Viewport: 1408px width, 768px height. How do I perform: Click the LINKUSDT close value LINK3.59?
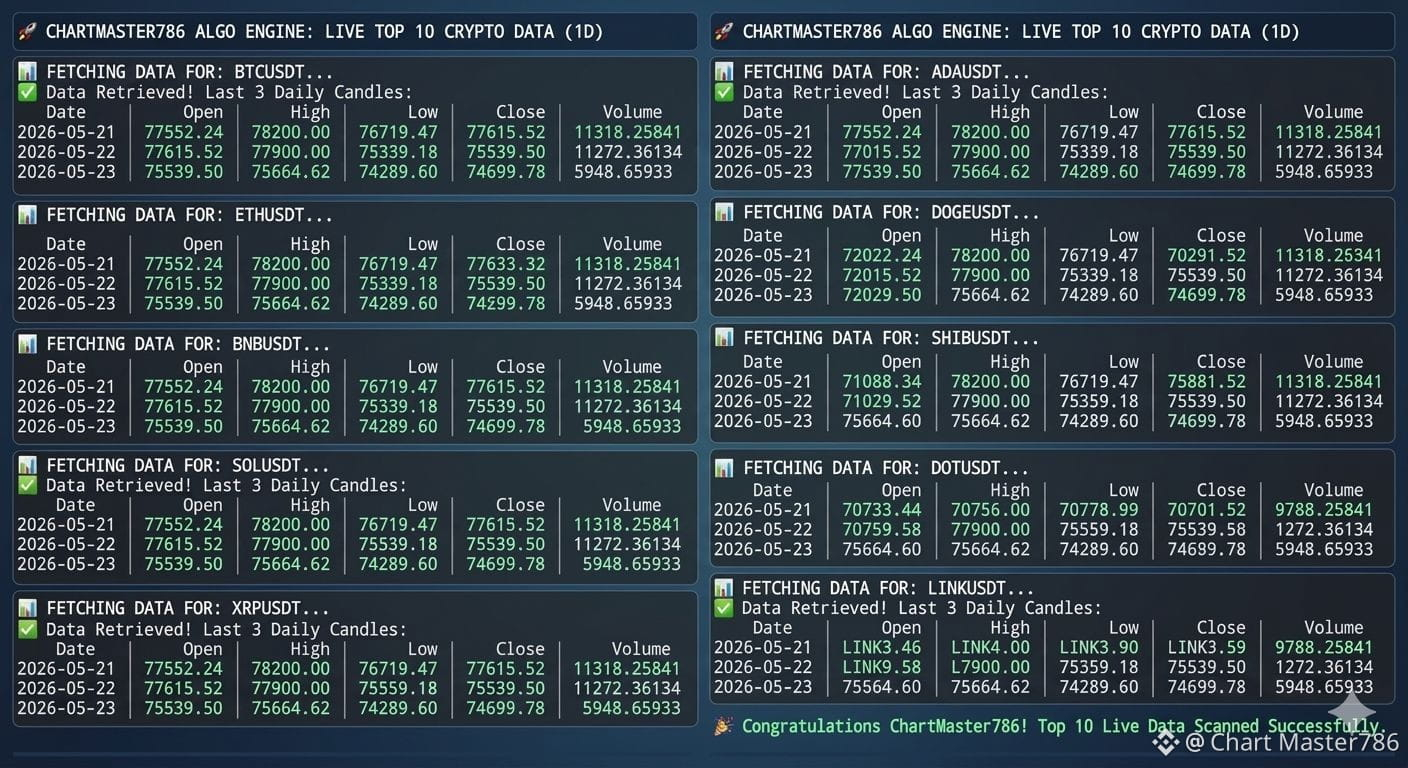click(x=1207, y=648)
